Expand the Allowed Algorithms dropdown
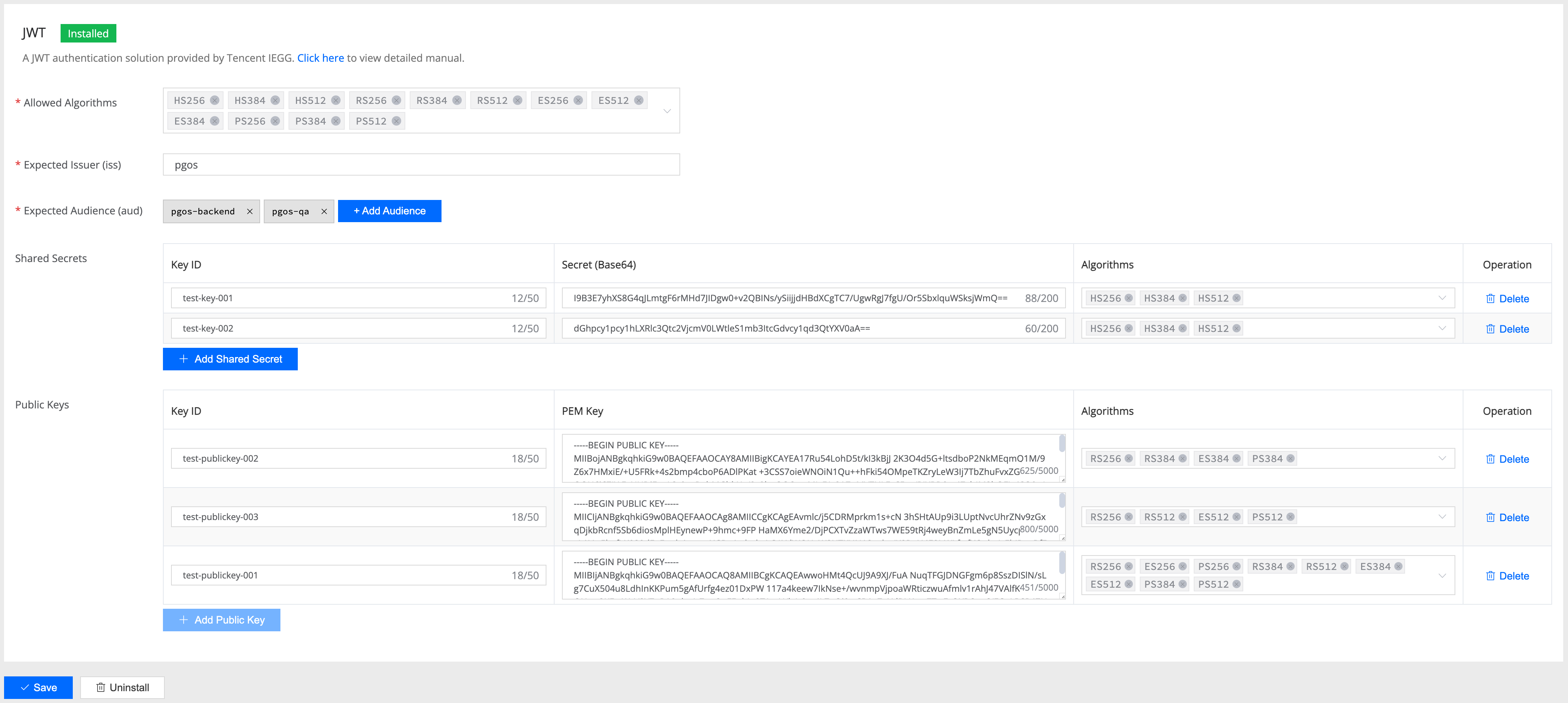 [667, 111]
